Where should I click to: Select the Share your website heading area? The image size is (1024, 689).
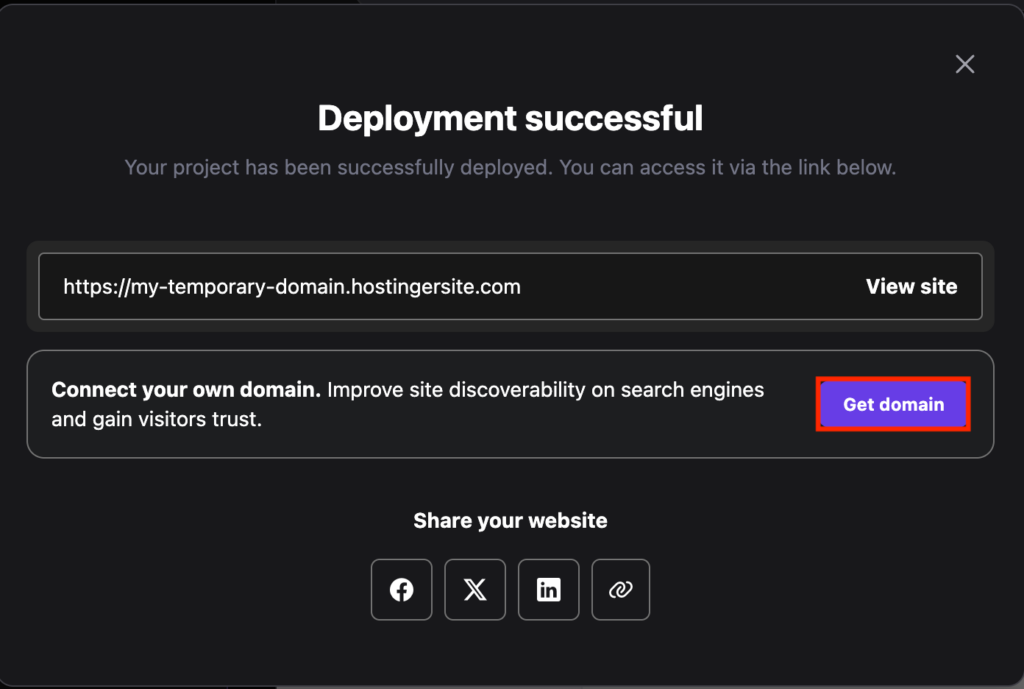point(510,520)
